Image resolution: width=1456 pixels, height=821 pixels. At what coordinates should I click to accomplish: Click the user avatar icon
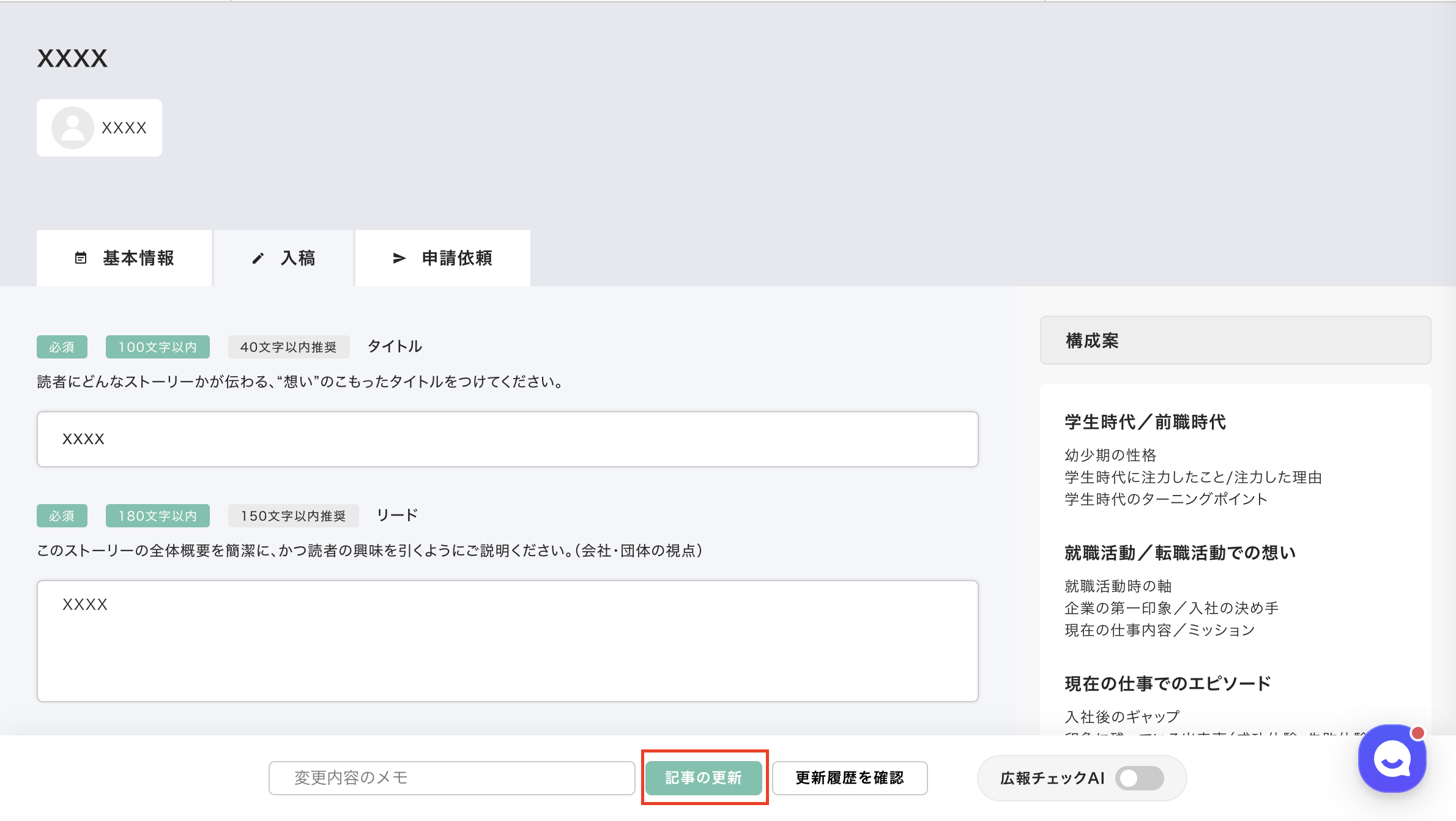pyautogui.click(x=72, y=128)
